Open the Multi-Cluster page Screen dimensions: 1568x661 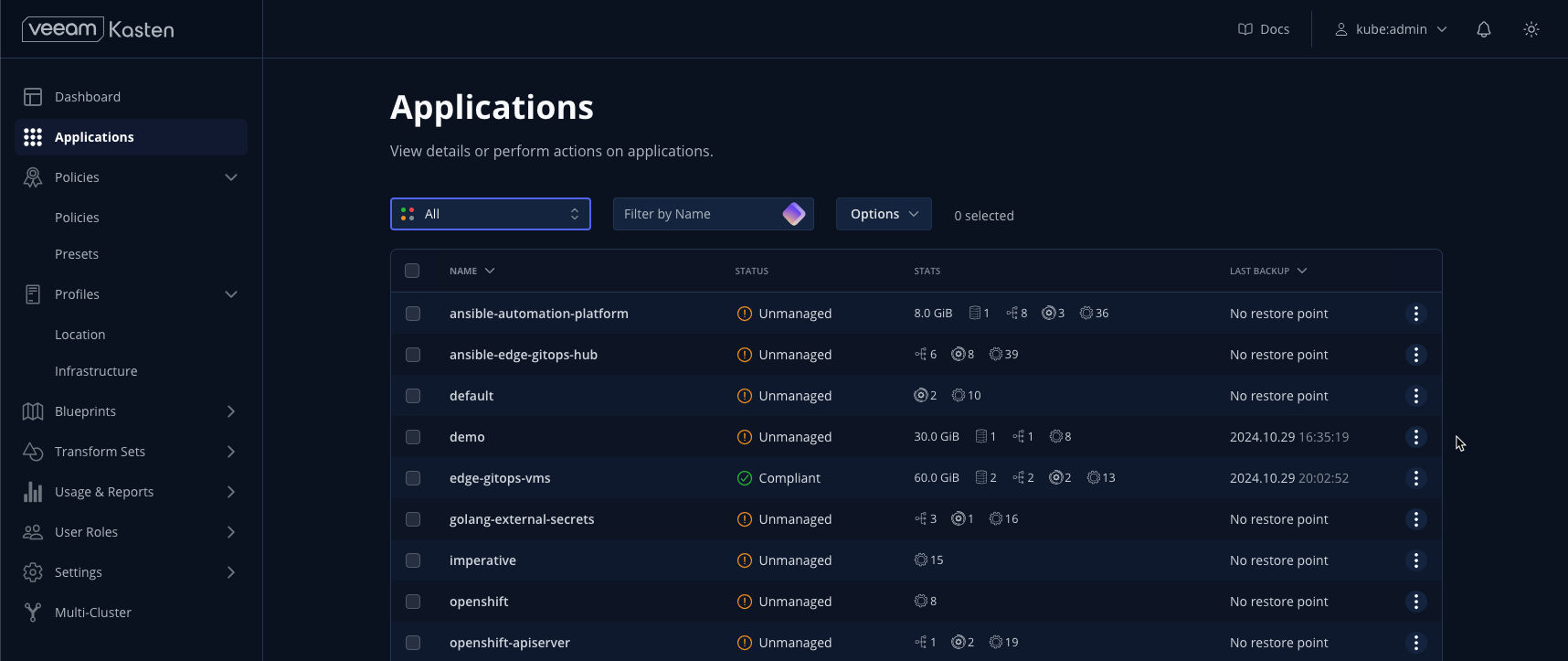pyautogui.click(x=131, y=613)
